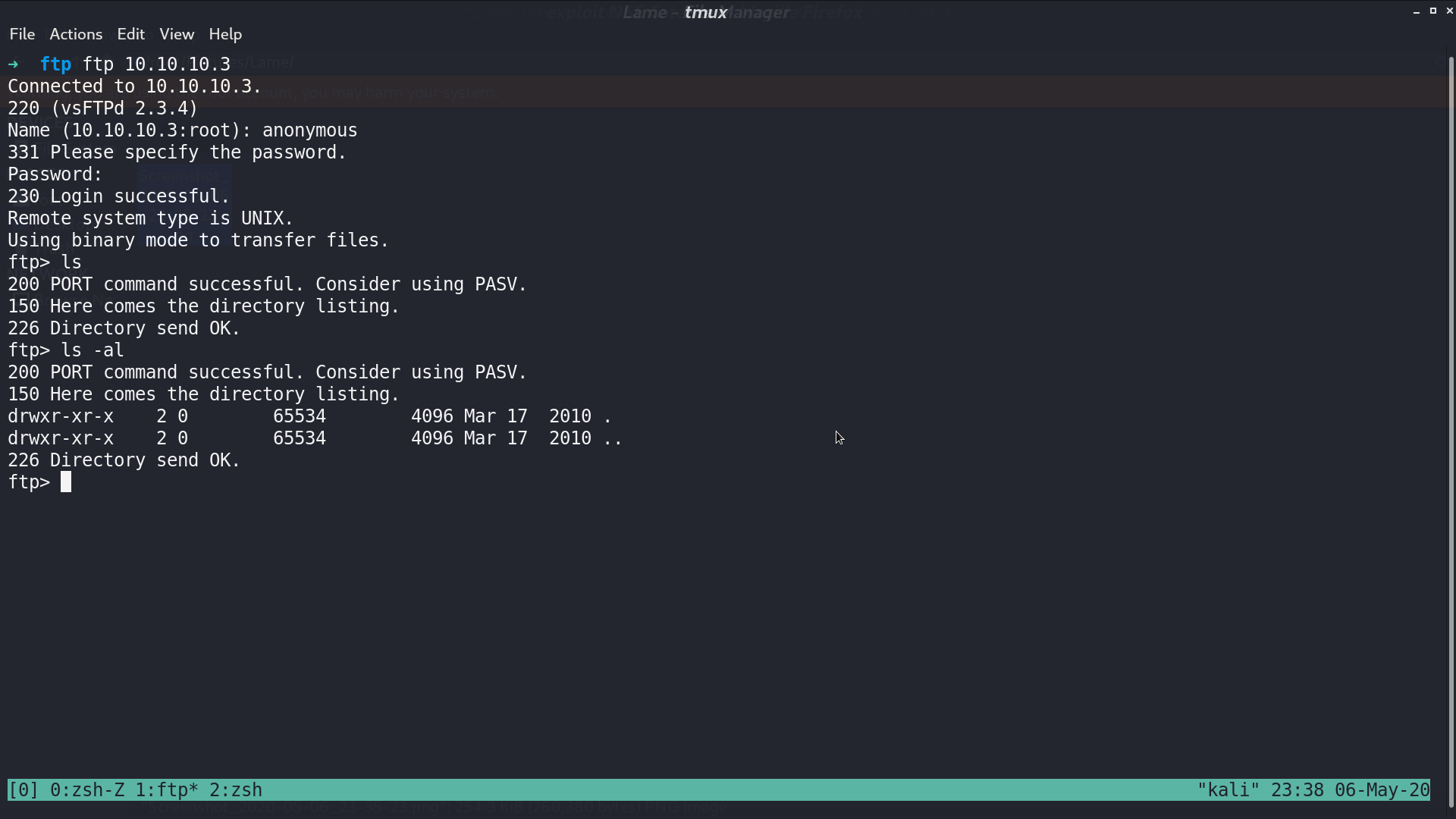Open the Edit menu
The height and width of the screenshot is (819, 1456).
130,34
